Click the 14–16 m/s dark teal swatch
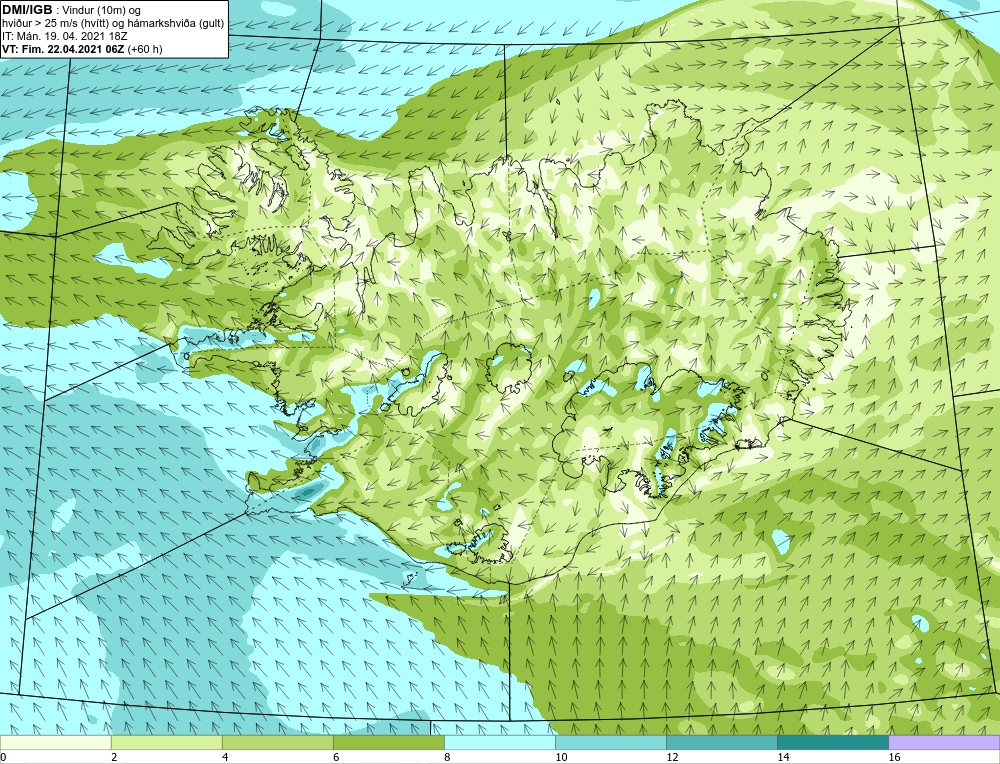This screenshot has height=764, width=1000. (x=832, y=742)
